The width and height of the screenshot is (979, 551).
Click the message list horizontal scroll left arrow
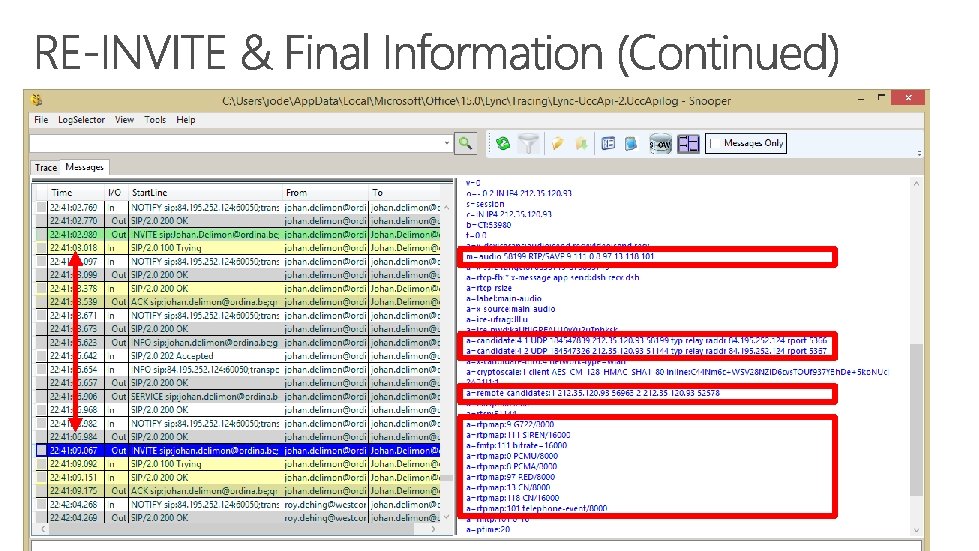42,529
